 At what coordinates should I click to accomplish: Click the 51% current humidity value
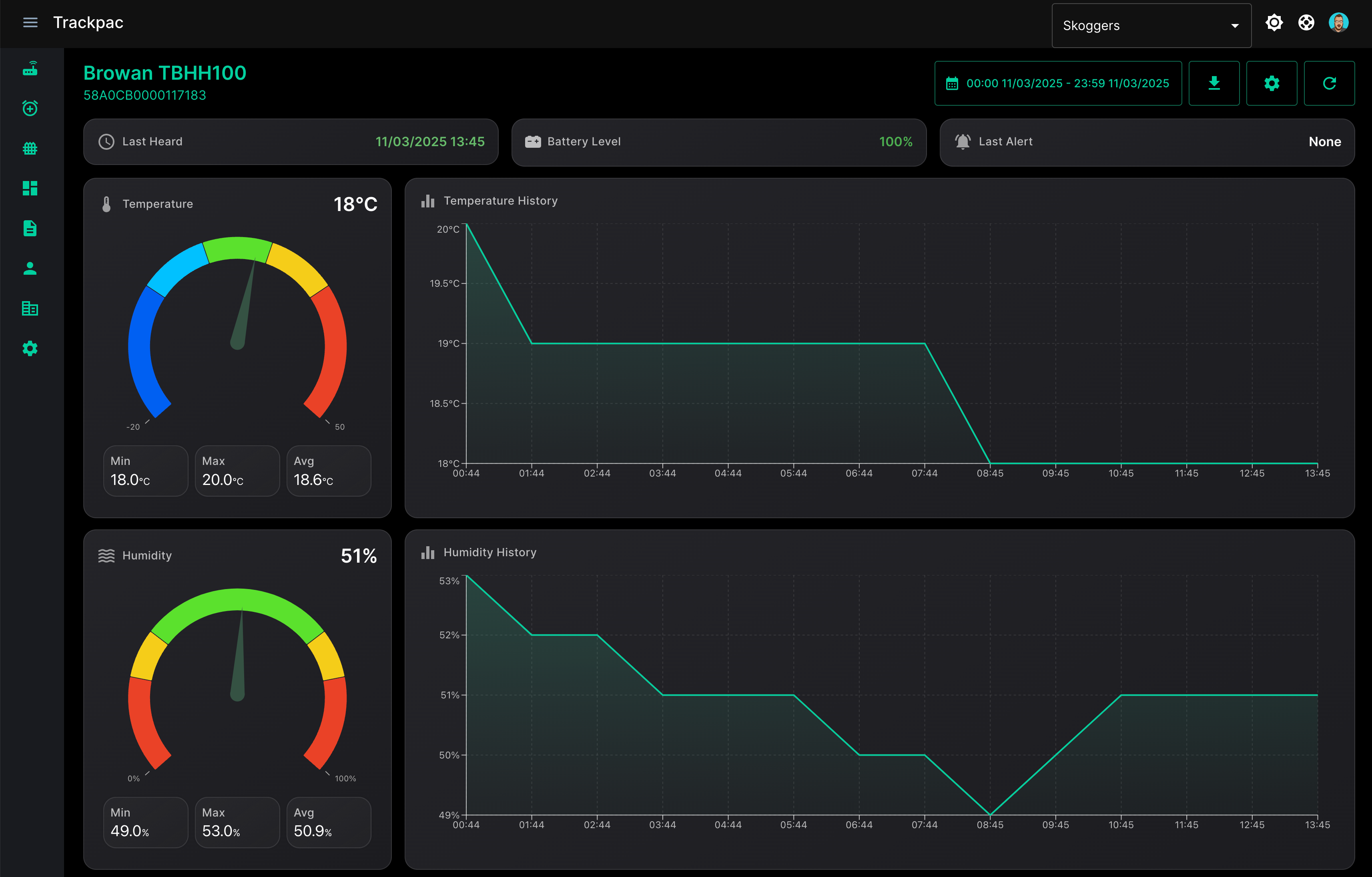click(359, 556)
